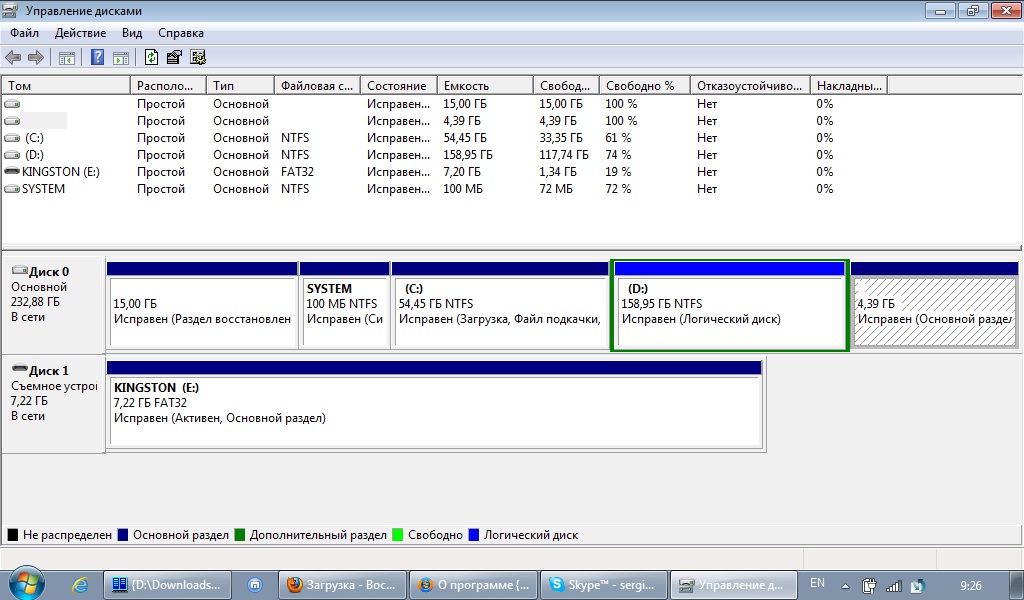1024x600 pixels.
Task: Sort by the Состояние column header
Action: 398,86
